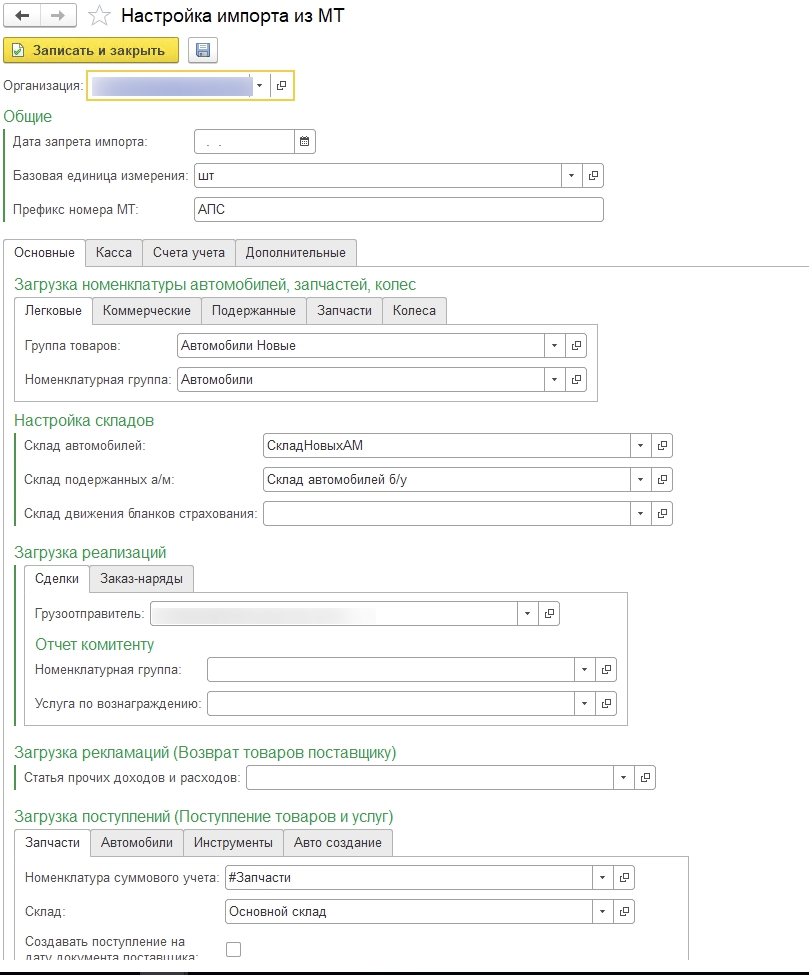Select the Заказ-наряды tab
This screenshot has height=975, width=809.
(141, 578)
